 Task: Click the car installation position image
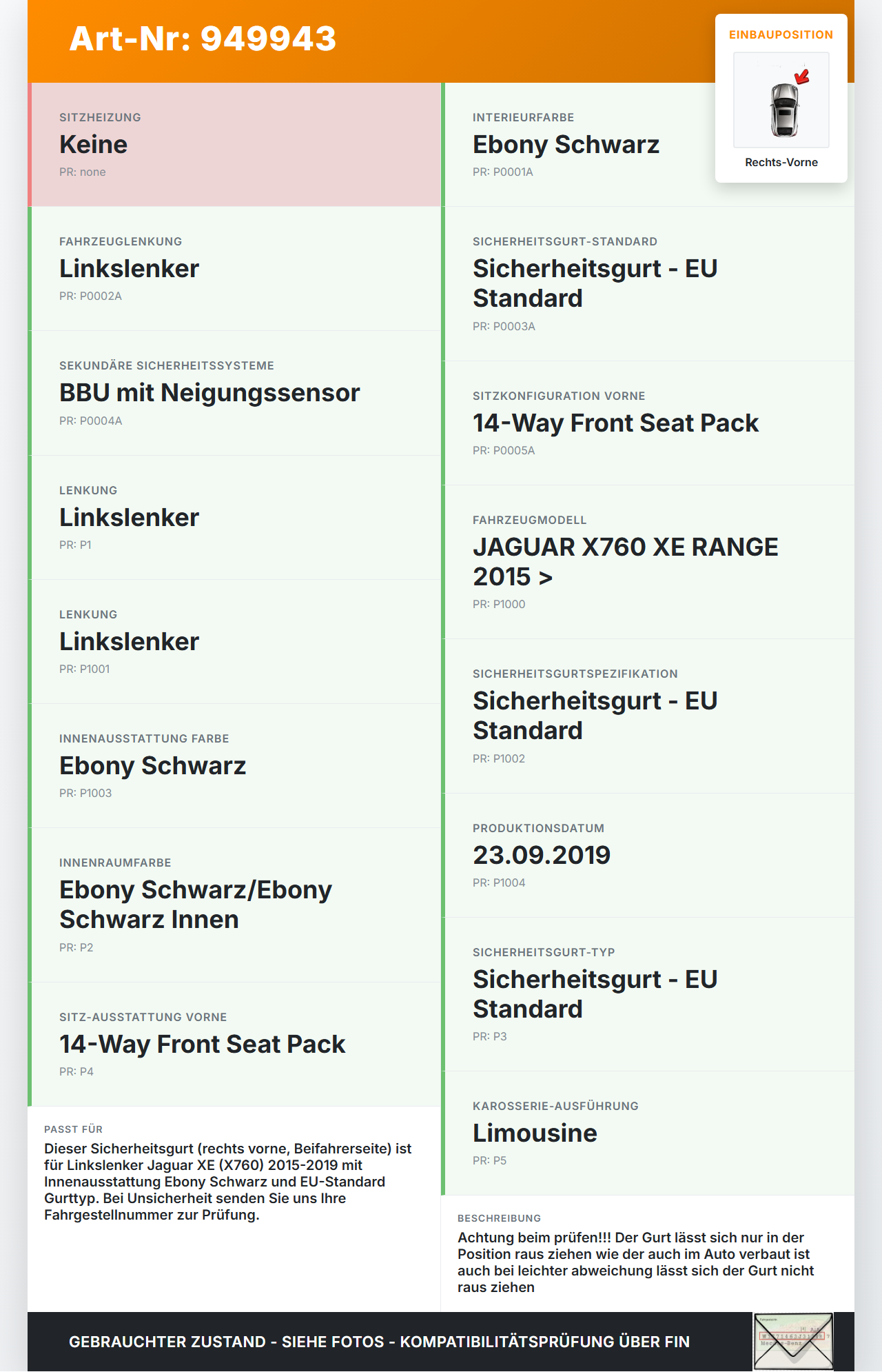pos(781,101)
